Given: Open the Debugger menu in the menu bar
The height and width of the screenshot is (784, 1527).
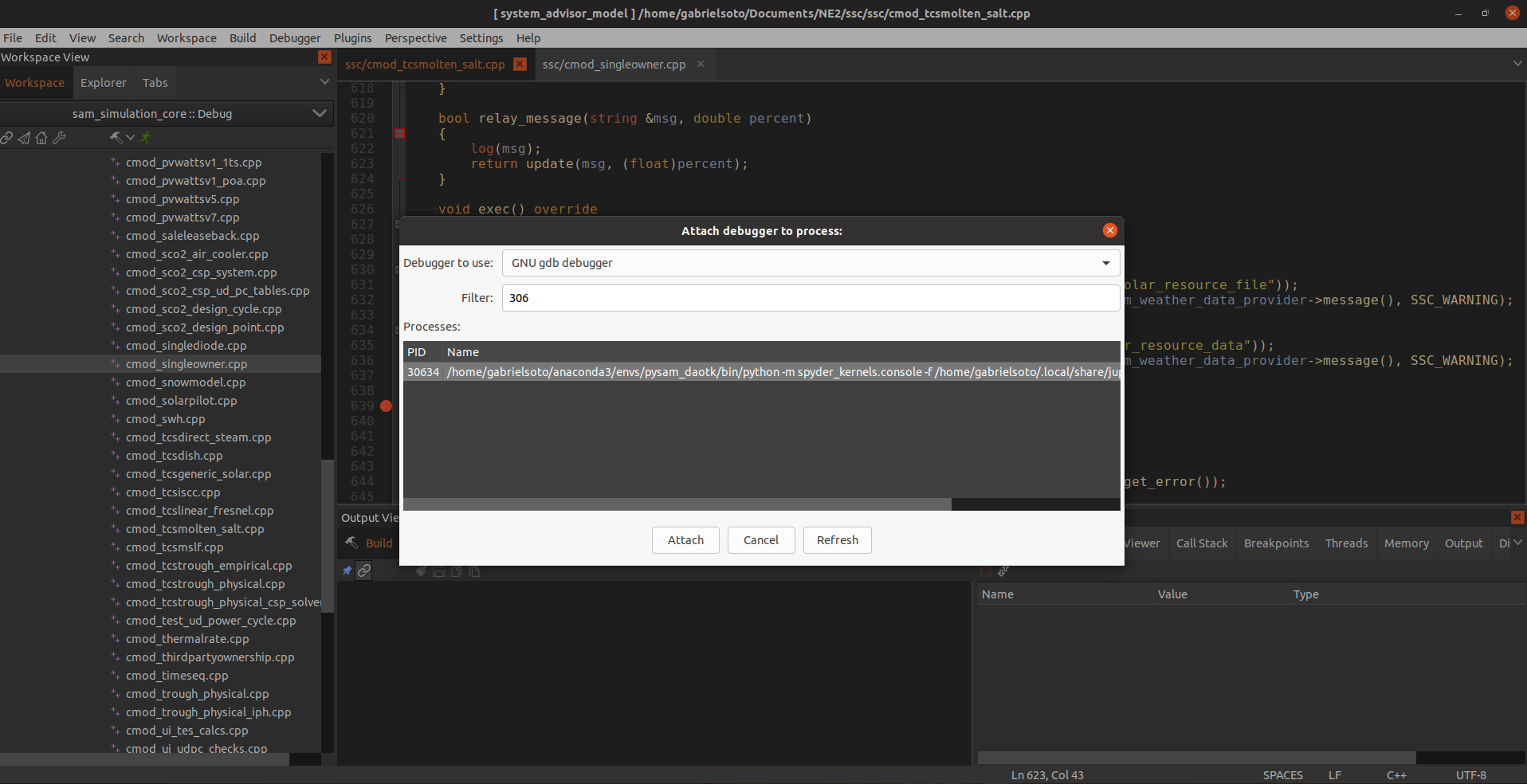Looking at the screenshot, I should [294, 38].
